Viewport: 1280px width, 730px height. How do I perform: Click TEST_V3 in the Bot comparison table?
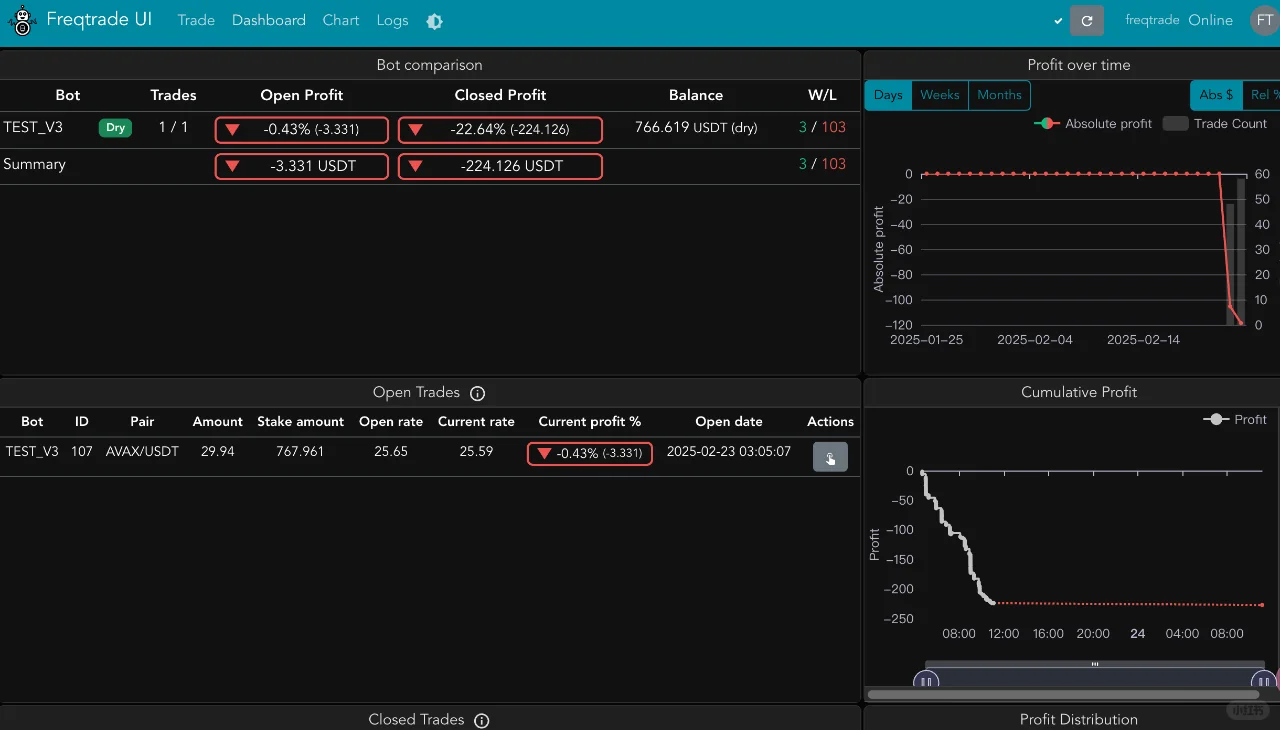33,128
